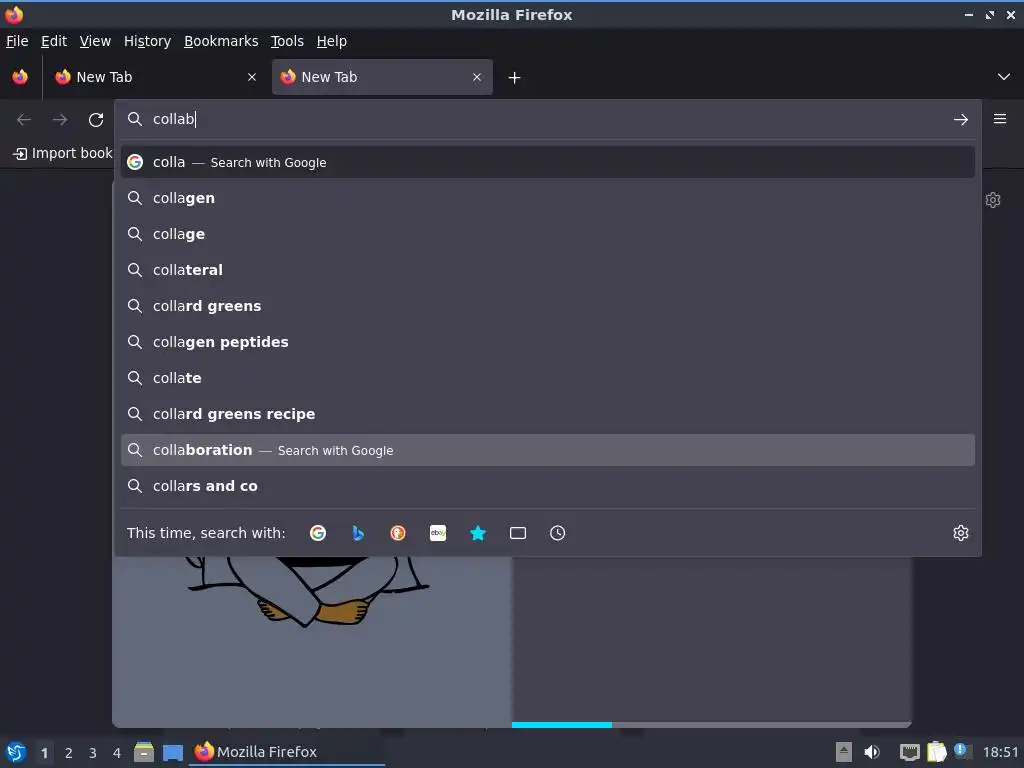Go back one page

[x=24, y=120]
